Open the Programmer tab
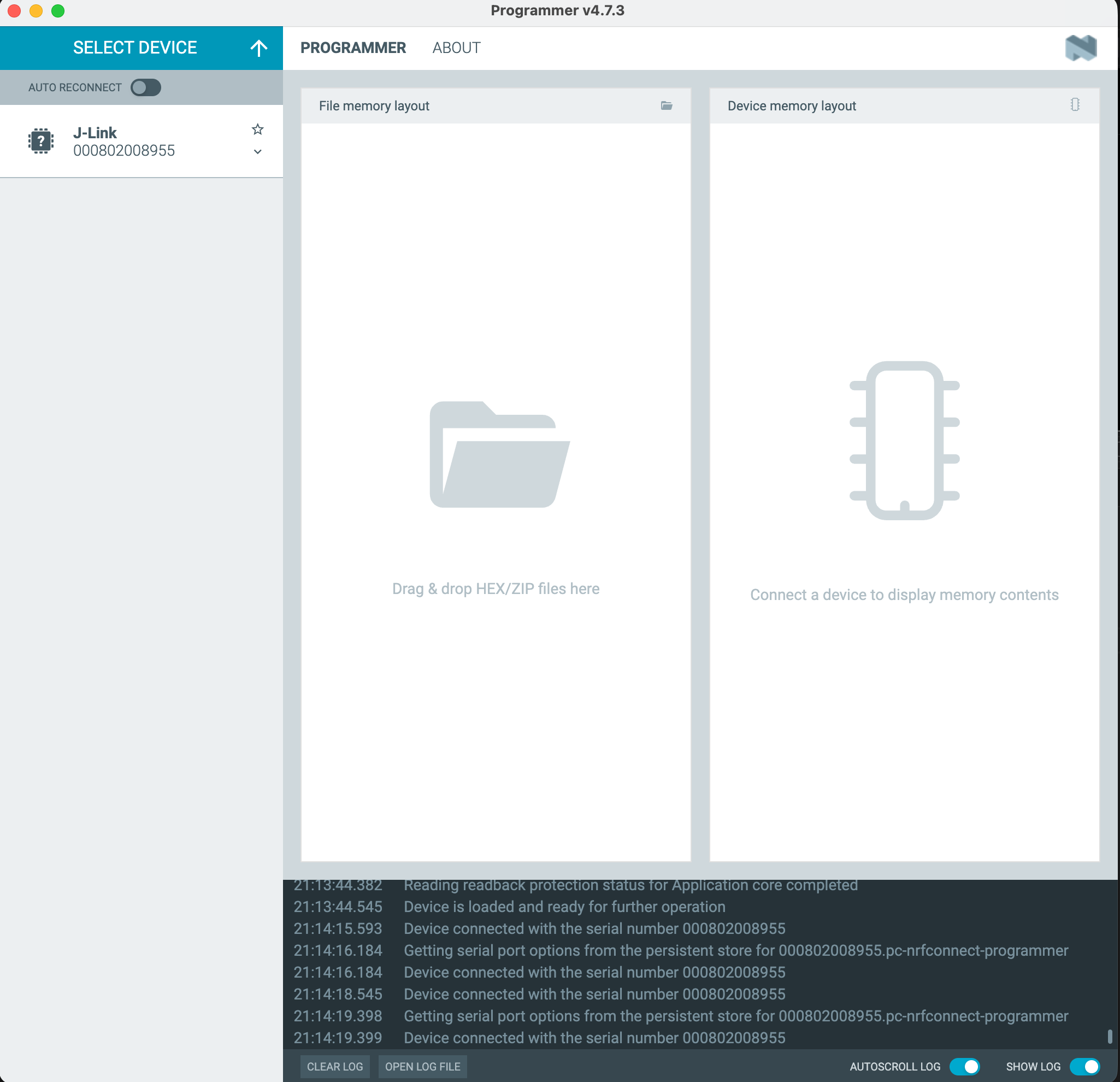Screen dimensions: 1120x1082 point(353,48)
